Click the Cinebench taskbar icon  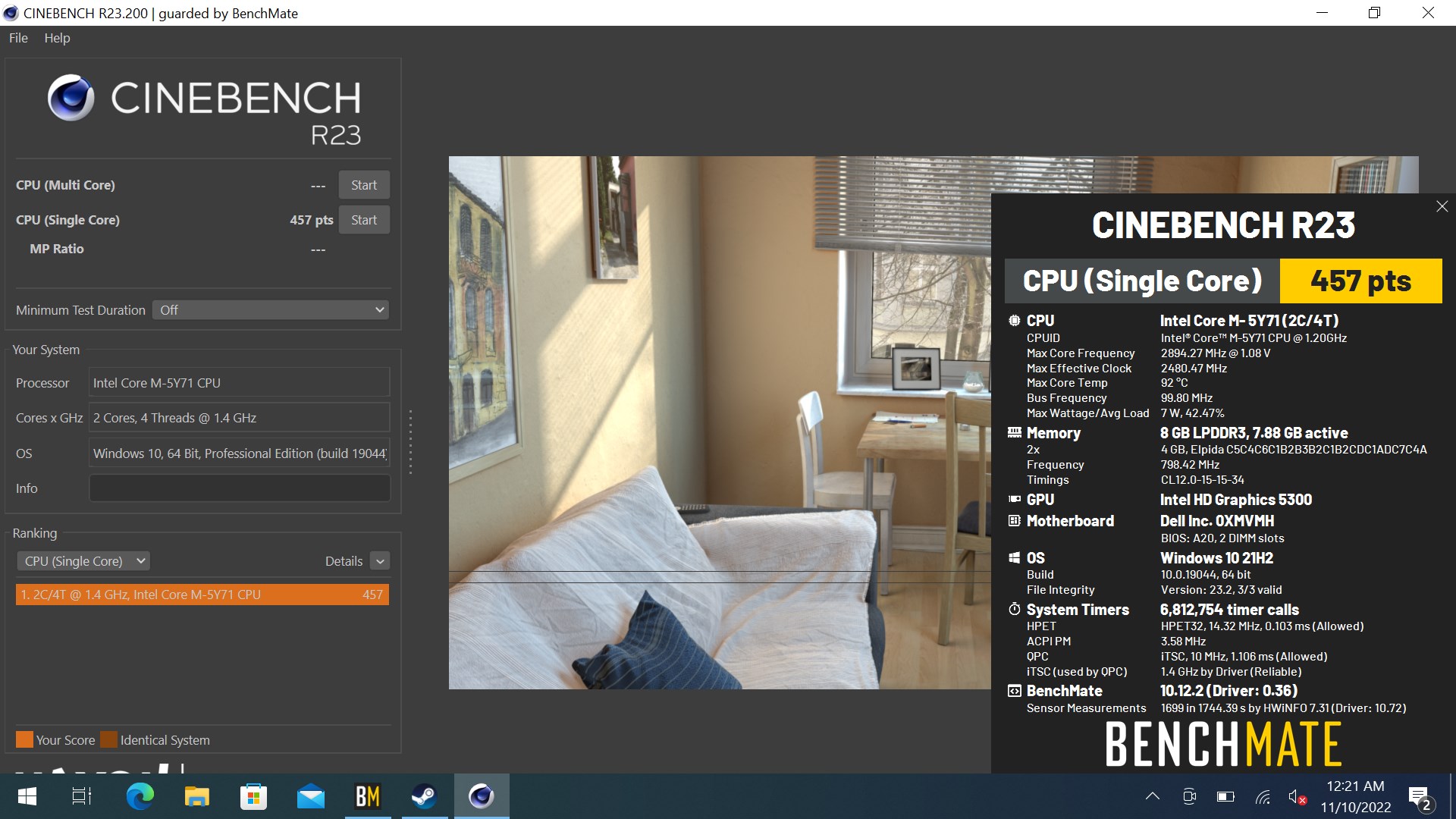pyautogui.click(x=482, y=796)
